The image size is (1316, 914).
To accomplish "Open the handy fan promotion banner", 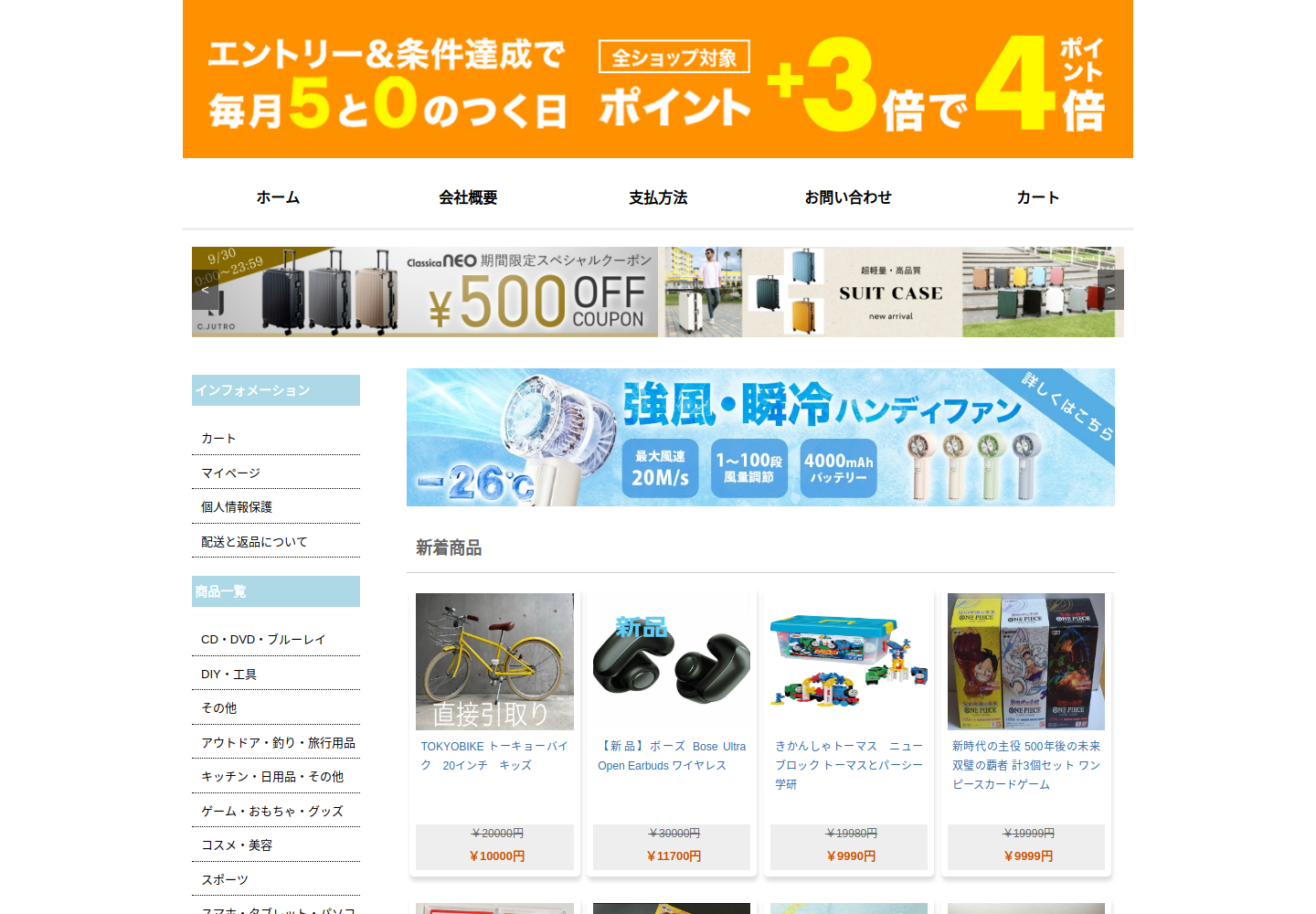I will 760,437.
